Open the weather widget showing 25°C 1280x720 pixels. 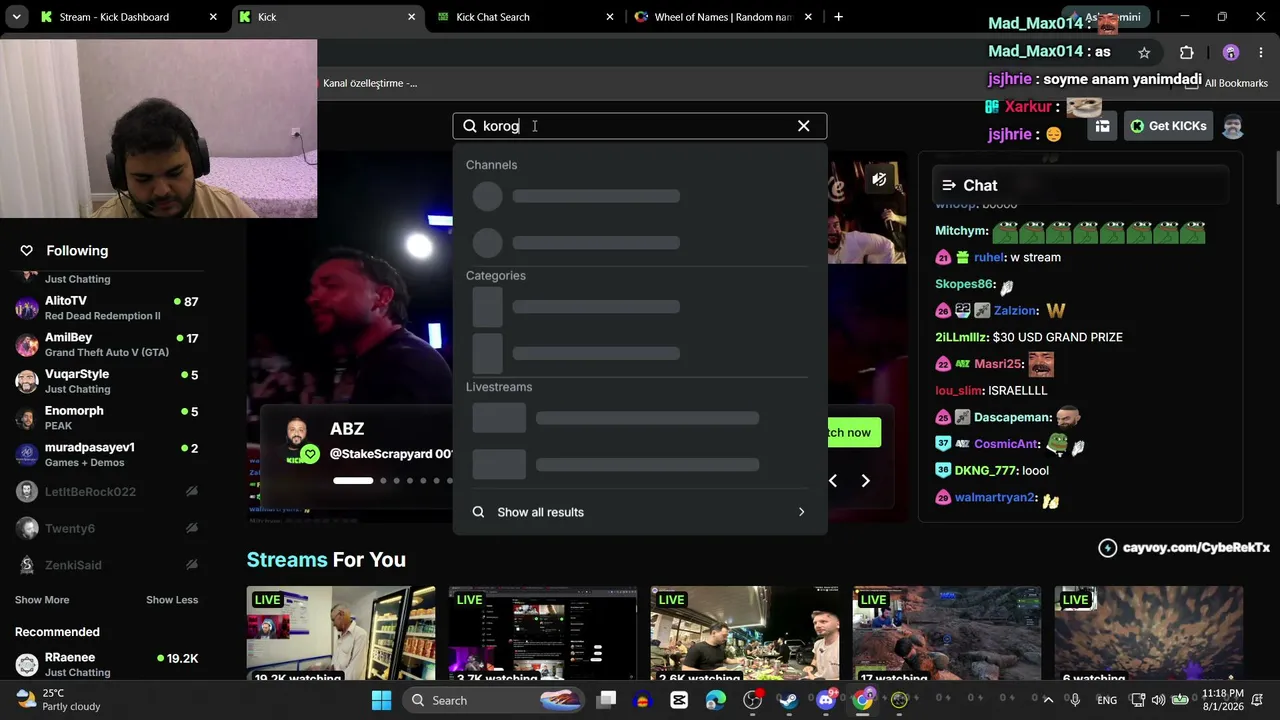click(60, 700)
